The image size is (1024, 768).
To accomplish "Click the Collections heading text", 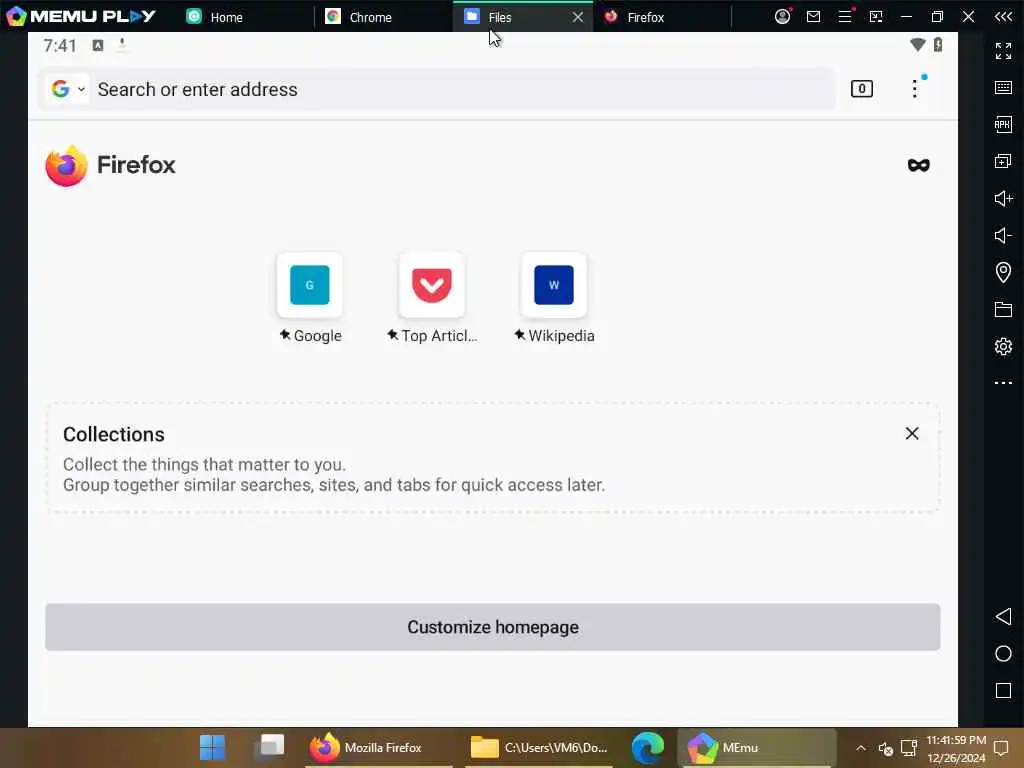I will pyautogui.click(x=114, y=434).
